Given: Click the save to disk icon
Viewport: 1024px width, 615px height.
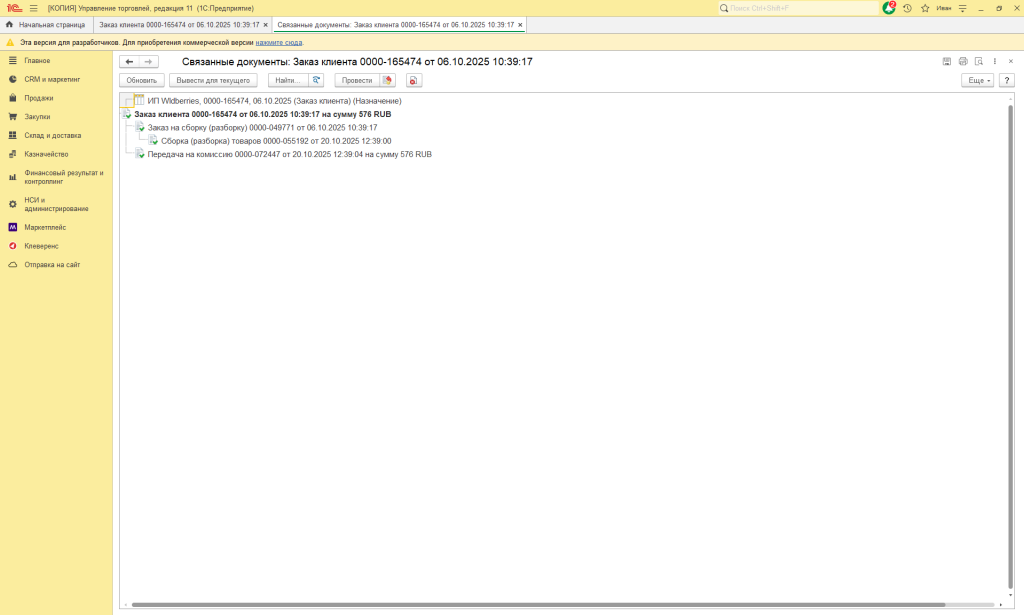Looking at the screenshot, I should (947, 62).
